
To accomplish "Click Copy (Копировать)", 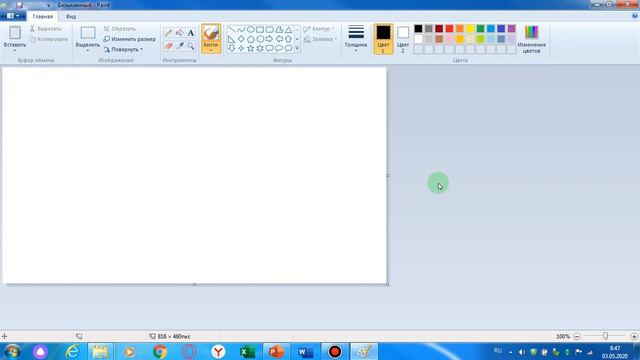I will [x=49, y=39].
